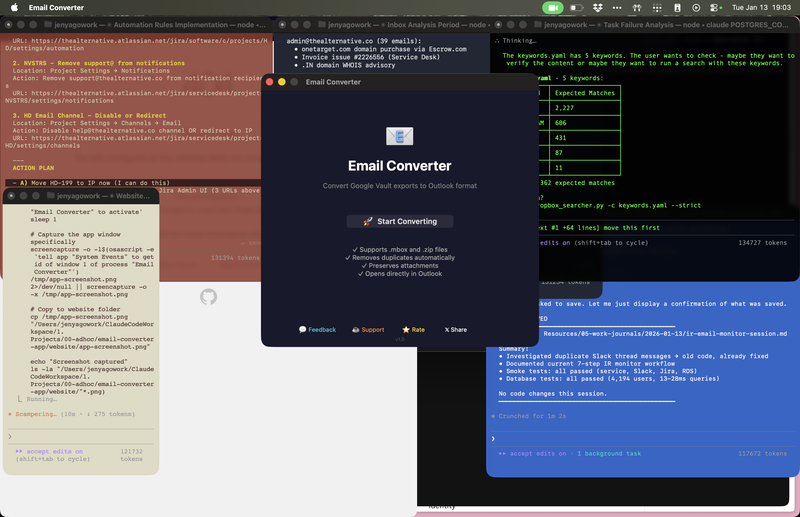Click the 'ACTION PLAN' heading in red terminal
Image resolution: width=800 pixels, height=517 pixels.
pyautogui.click(x=33, y=167)
